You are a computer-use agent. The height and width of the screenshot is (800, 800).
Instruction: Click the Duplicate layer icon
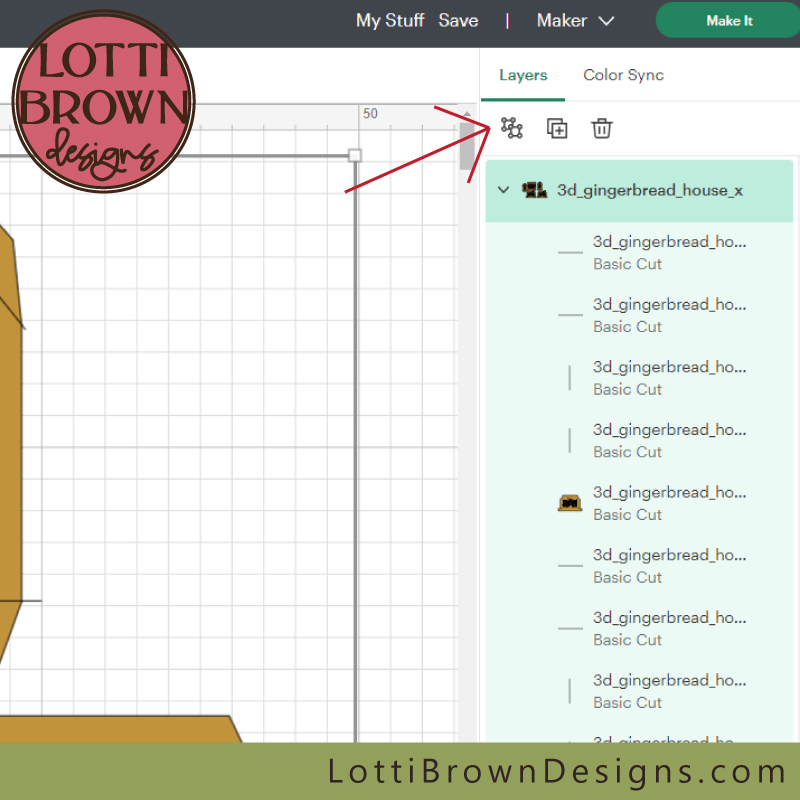coord(557,128)
